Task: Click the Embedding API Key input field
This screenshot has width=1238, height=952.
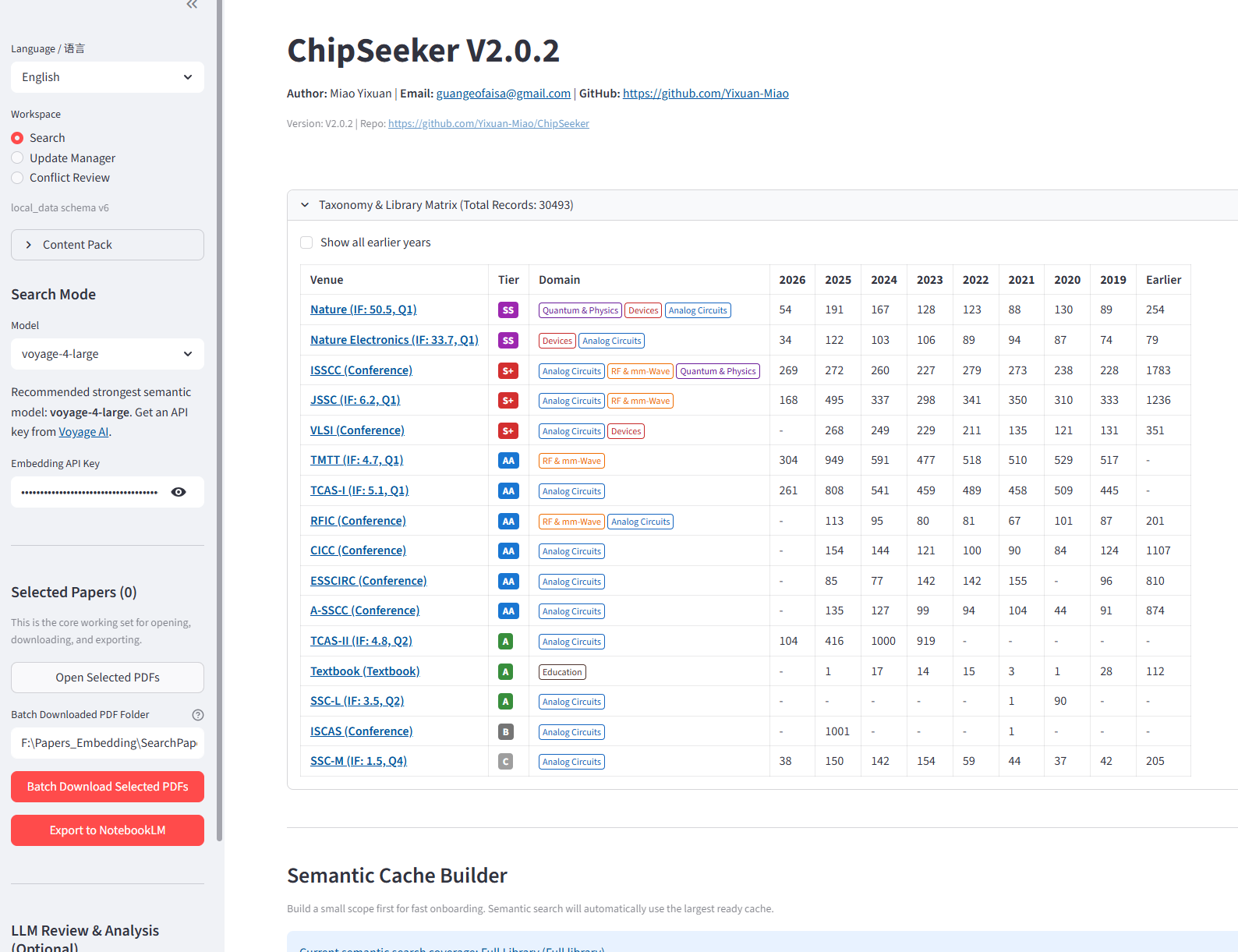Action: pyautogui.click(x=90, y=492)
